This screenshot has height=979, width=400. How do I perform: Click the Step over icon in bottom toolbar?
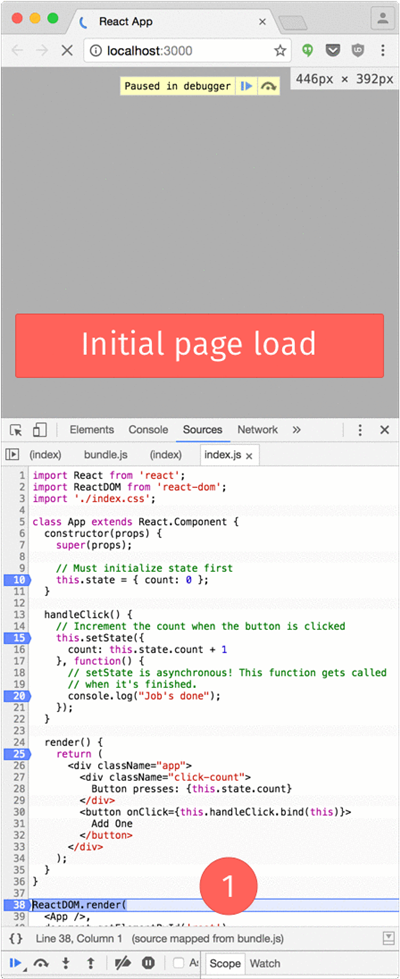pyautogui.click(x=42, y=963)
